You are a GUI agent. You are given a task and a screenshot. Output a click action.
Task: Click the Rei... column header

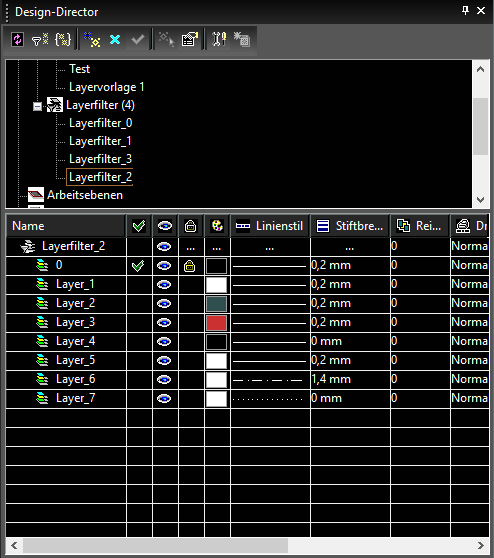420,226
